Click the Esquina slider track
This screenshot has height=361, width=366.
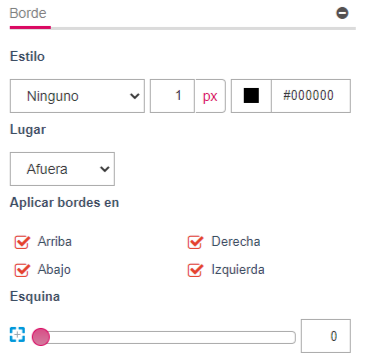coord(164,337)
